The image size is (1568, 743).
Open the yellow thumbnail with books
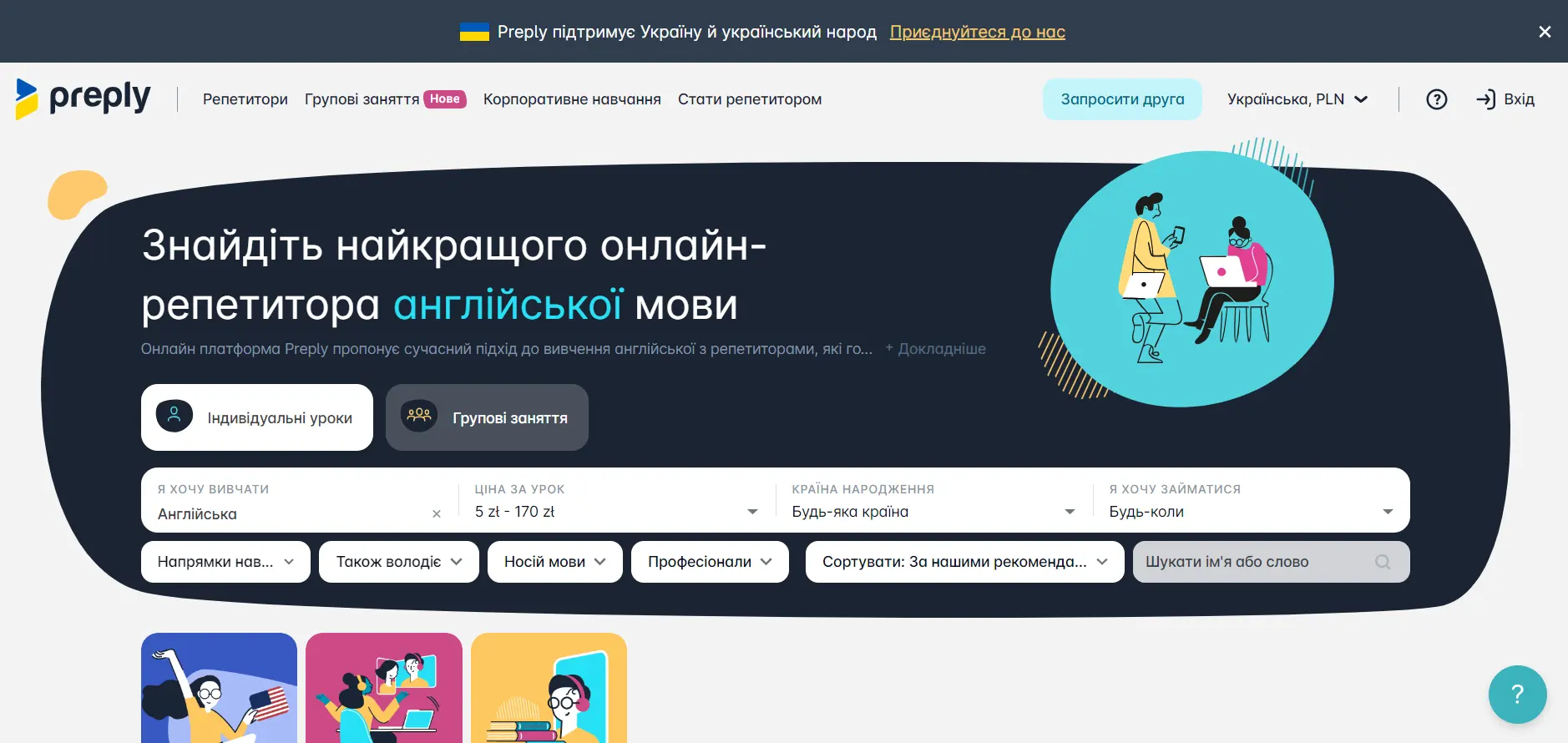click(549, 688)
